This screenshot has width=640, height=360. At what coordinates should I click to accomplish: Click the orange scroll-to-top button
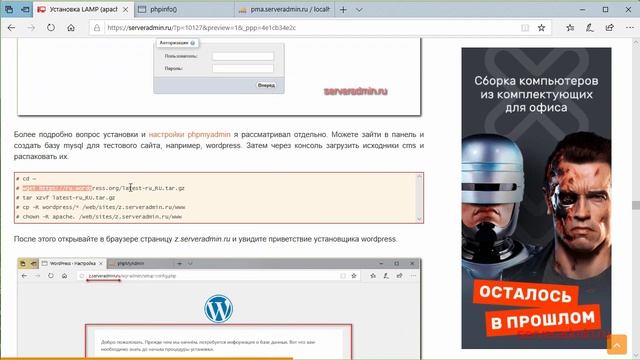click(x=617, y=345)
